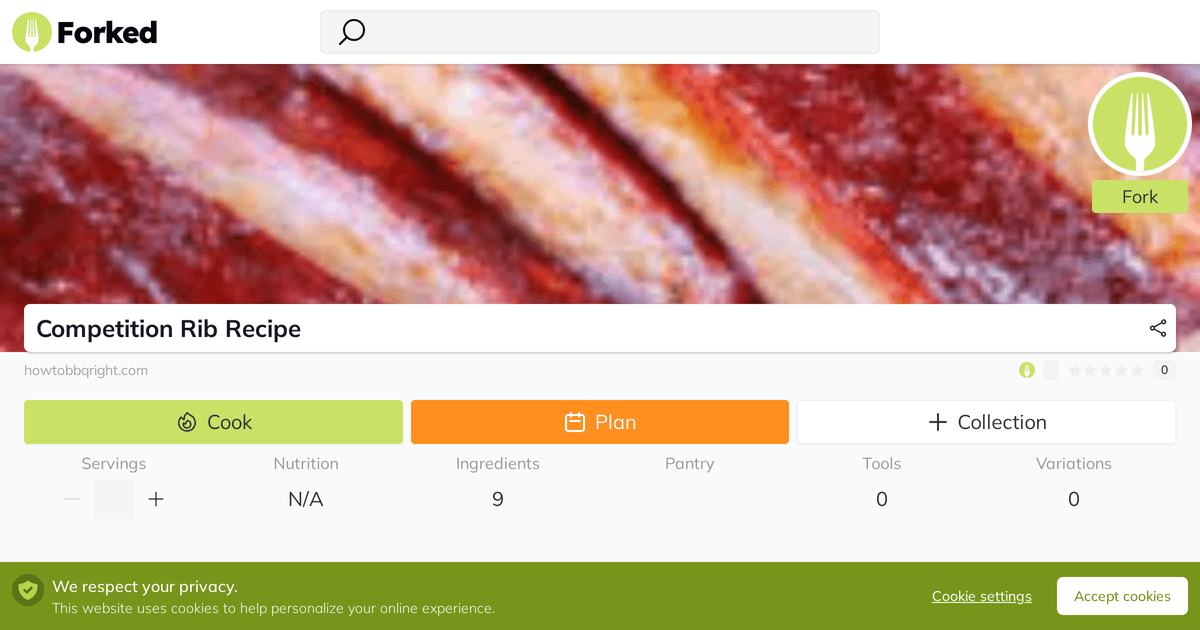The width and height of the screenshot is (1200, 630).
Task: View the Tools tab
Action: tap(881, 481)
